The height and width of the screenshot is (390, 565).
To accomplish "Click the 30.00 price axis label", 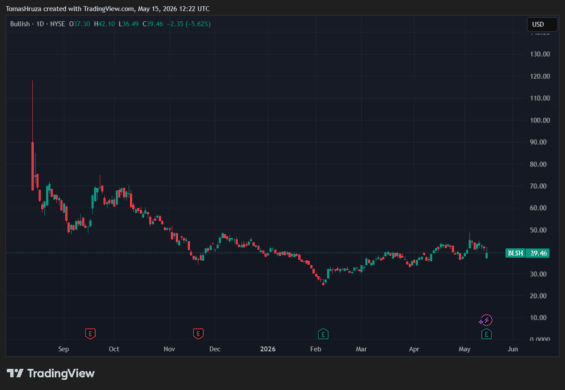I will (538, 274).
